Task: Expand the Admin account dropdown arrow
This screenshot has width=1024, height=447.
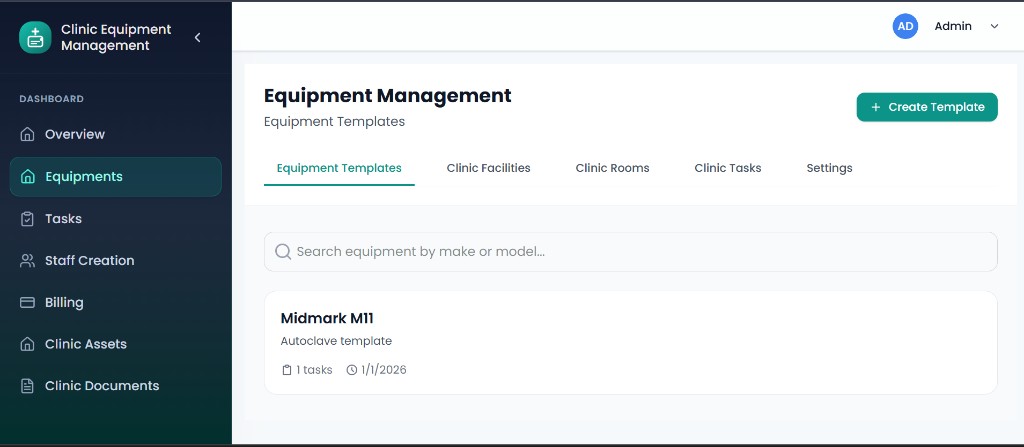Action: coord(995,26)
